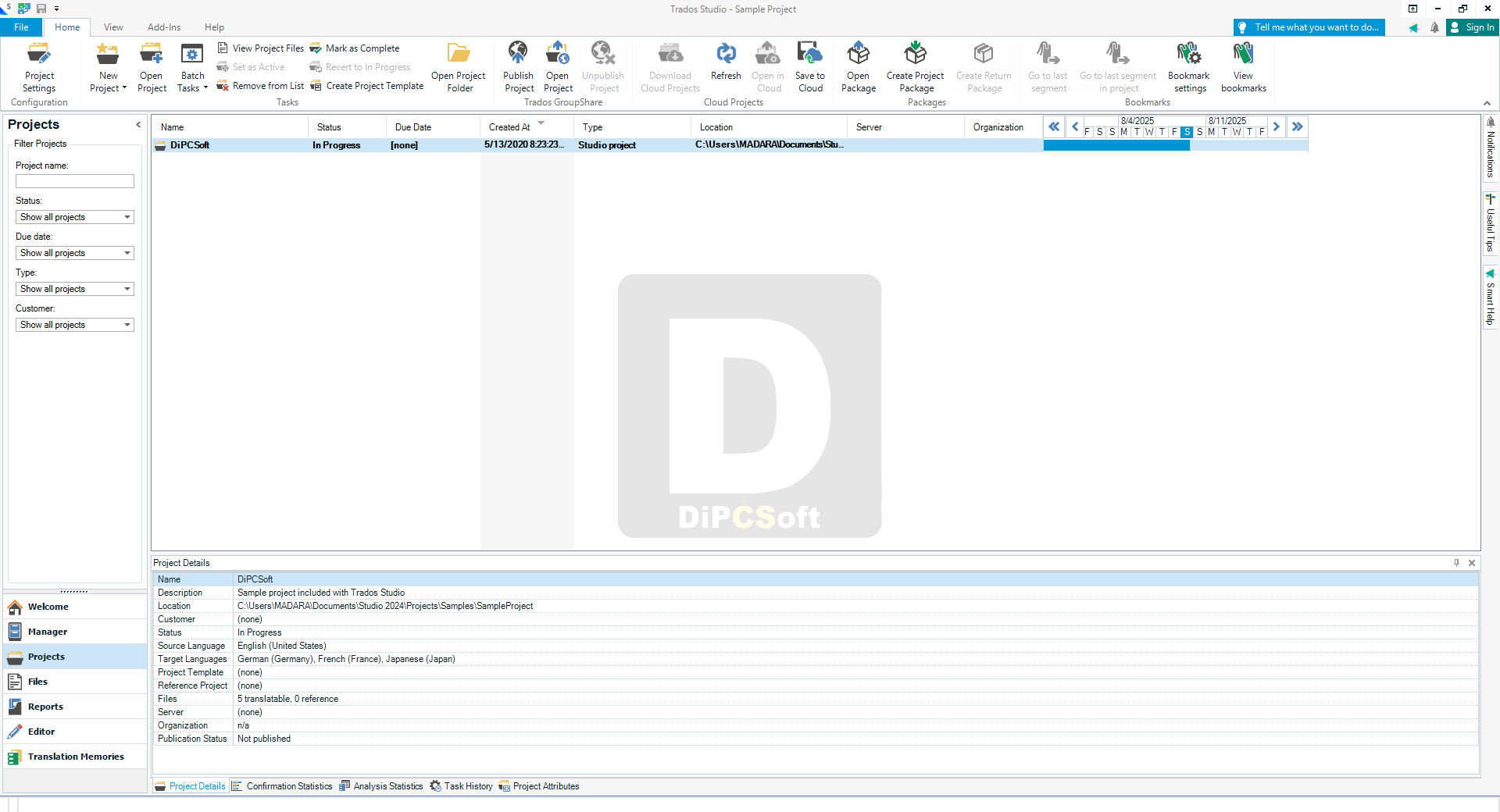Image resolution: width=1500 pixels, height=812 pixels.
Task: Open the Notifications side panel
Action: click(x=1491, y=148)
